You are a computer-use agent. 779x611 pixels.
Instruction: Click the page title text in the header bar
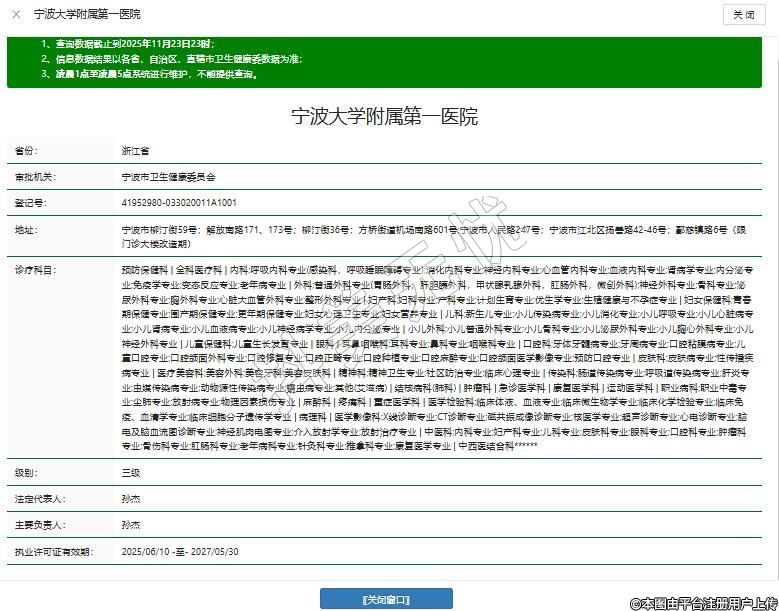[86, 15]
